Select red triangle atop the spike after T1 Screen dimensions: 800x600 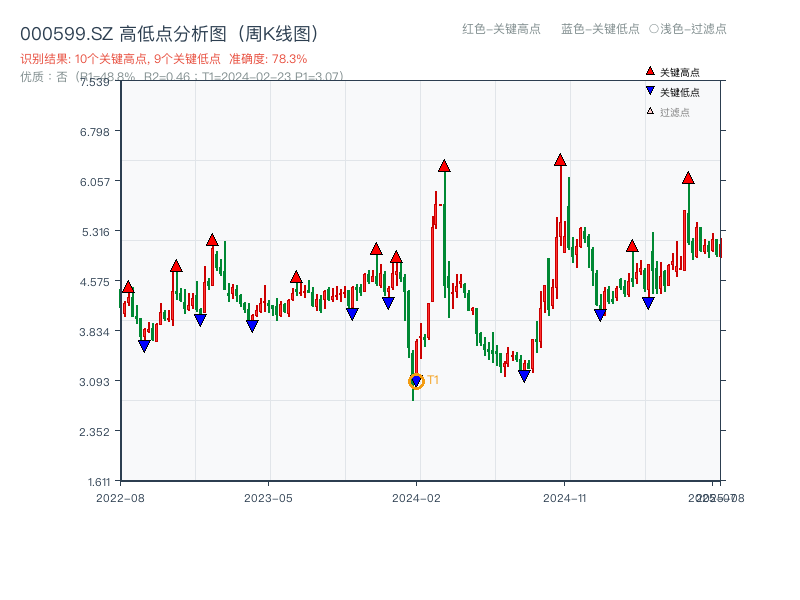click(444, 166)
